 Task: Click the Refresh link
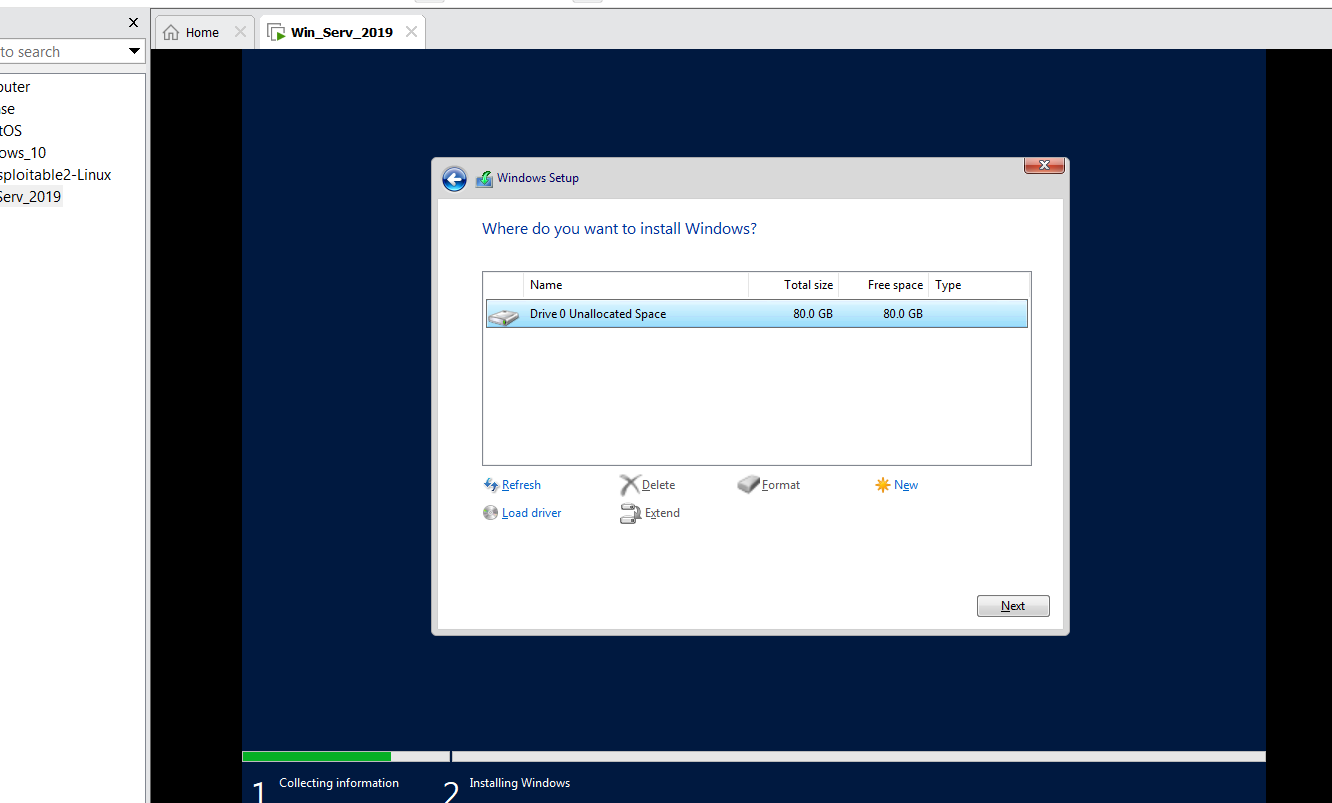coord(521,485)
